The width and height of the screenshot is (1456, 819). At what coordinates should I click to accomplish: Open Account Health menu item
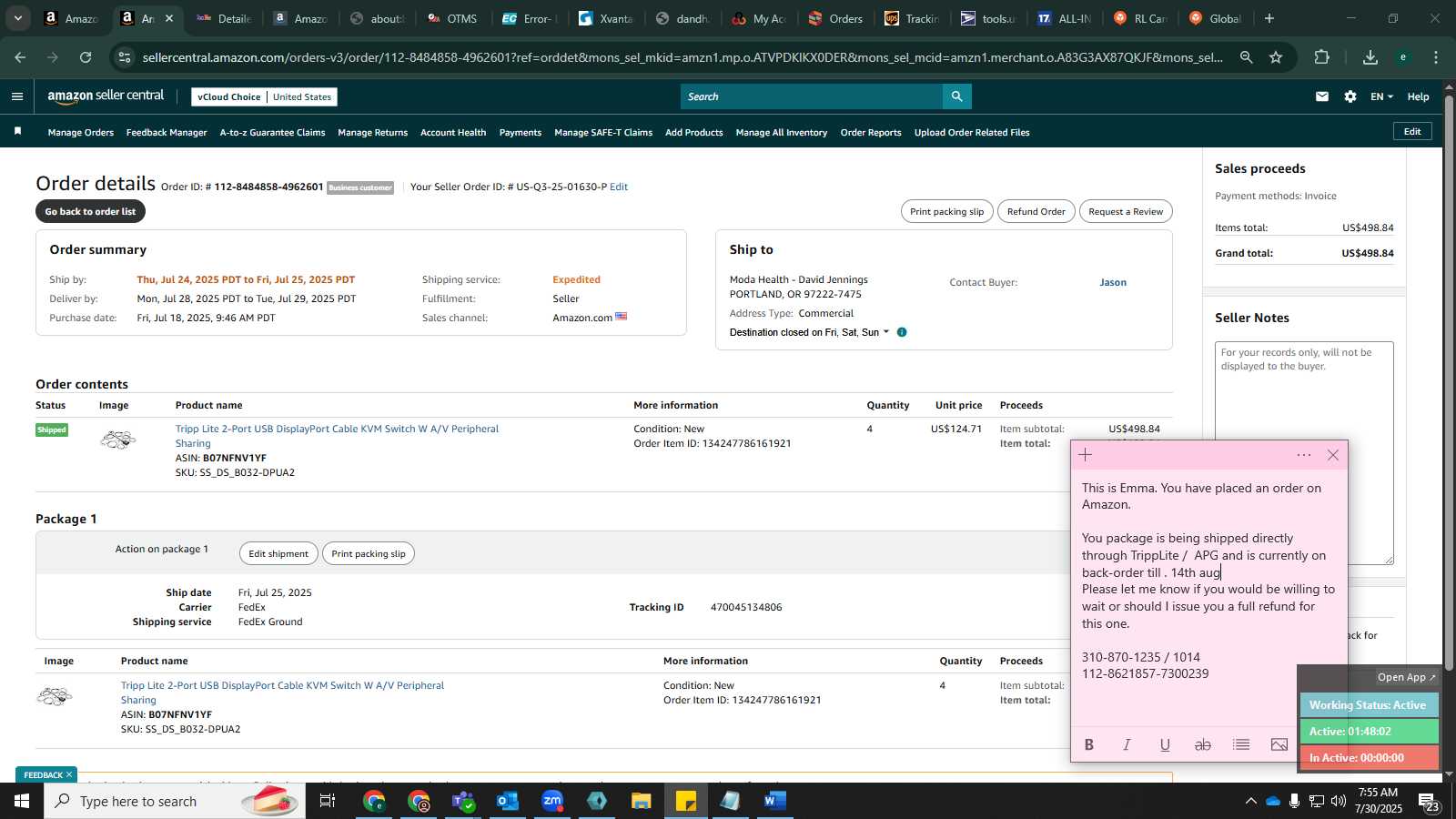pos(453,133)
